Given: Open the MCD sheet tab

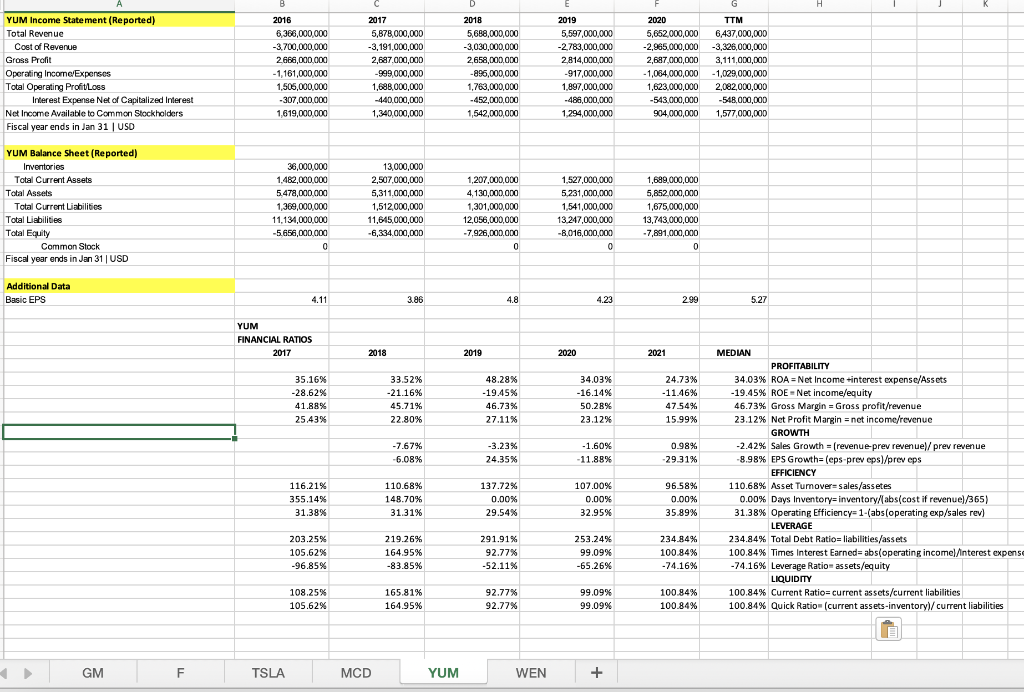Looking at the screenshot, I should click(x=355, y=672).
